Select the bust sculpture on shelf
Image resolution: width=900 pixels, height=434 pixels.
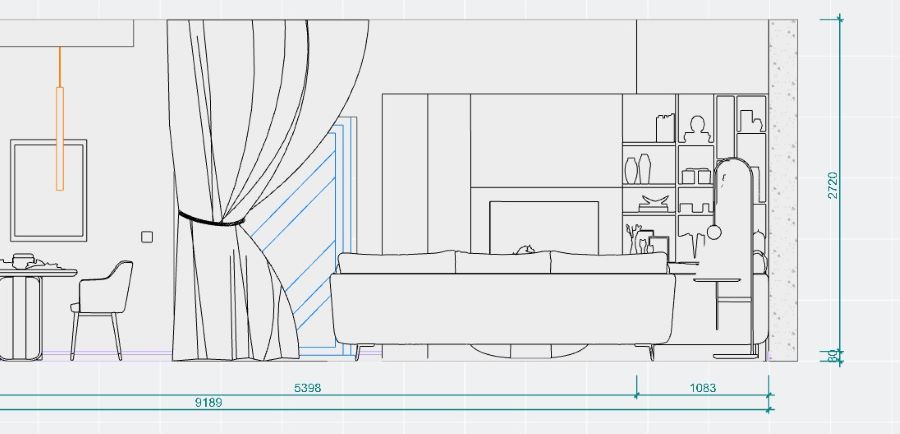[697, 129]
